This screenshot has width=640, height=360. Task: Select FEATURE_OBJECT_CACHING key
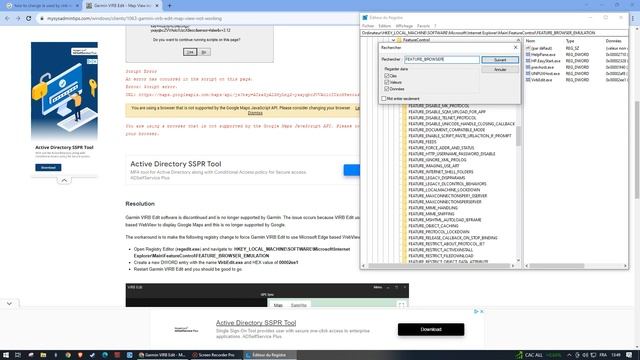[433, 226]
